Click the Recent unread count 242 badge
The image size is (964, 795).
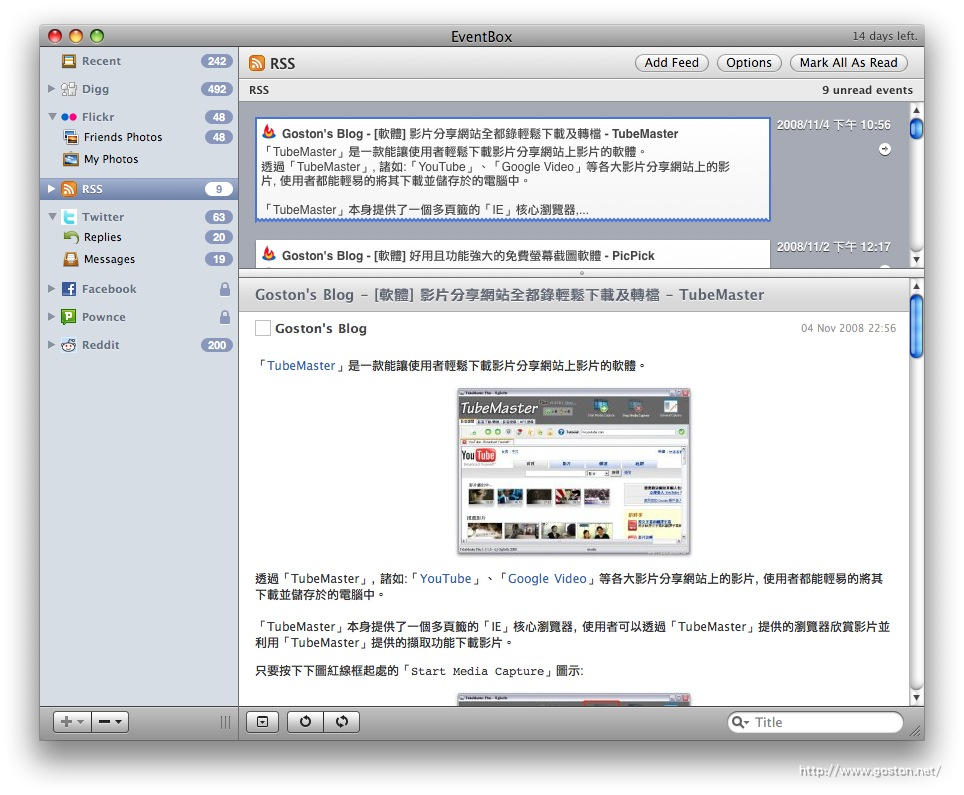click(x=217, y=61)
